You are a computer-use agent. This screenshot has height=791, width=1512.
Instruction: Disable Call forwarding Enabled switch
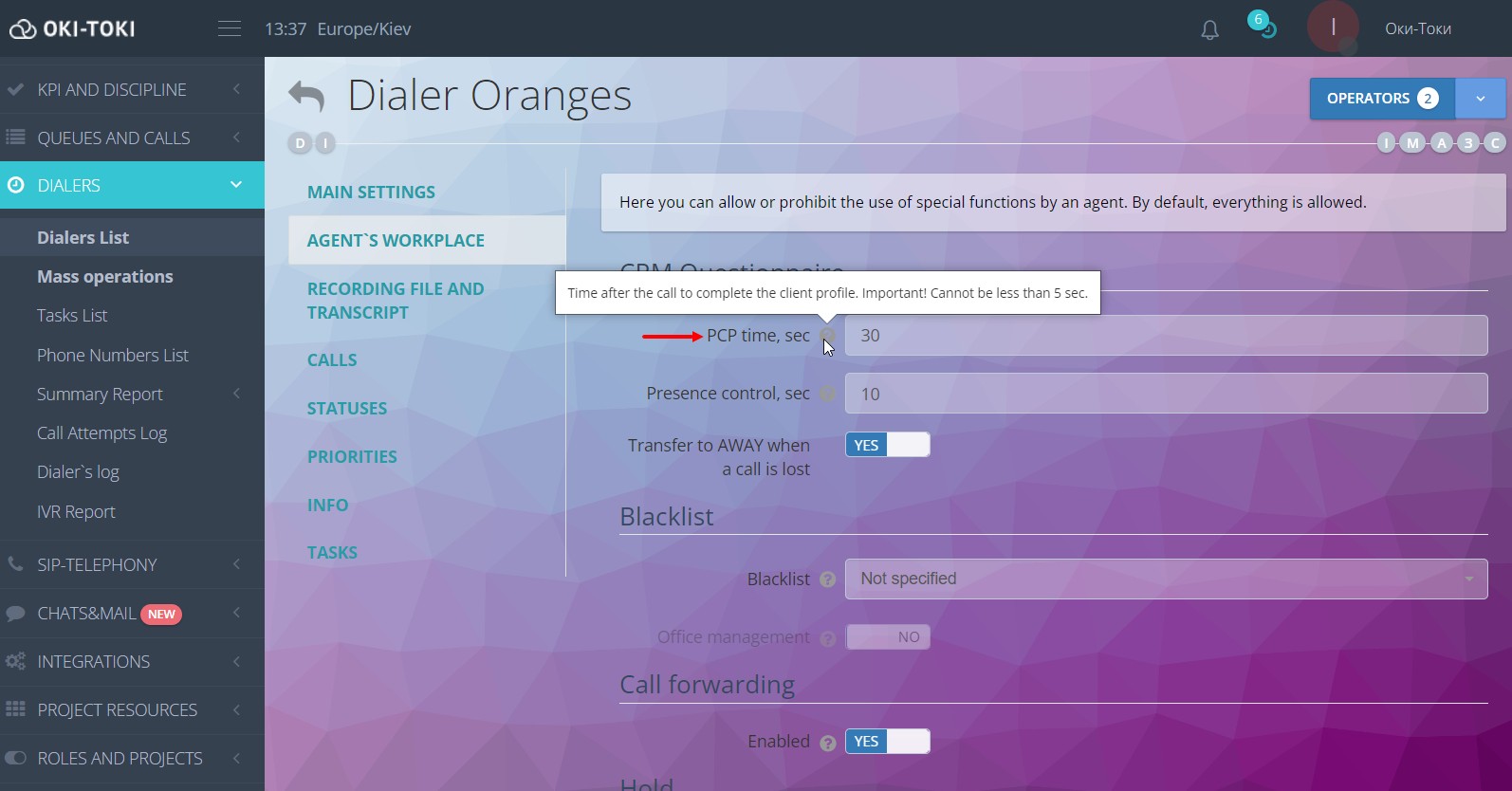tap(887, 742)
